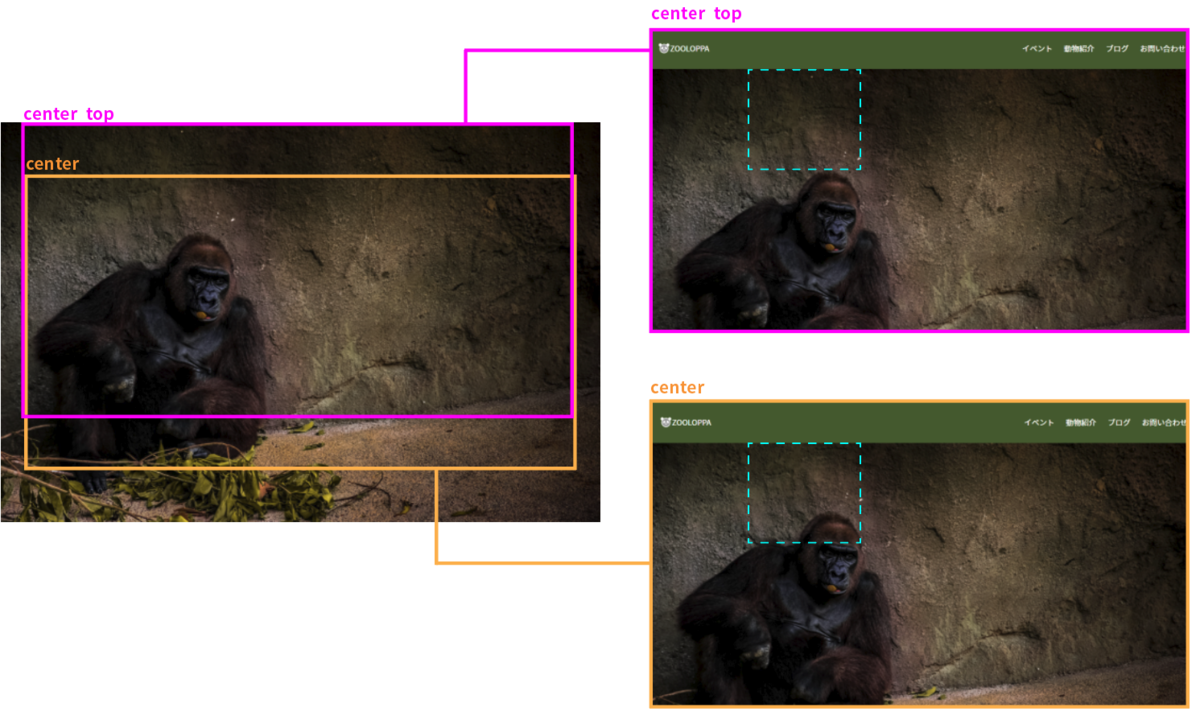Select お問い合わせ in the lower center preview

tap(1164, 422)
